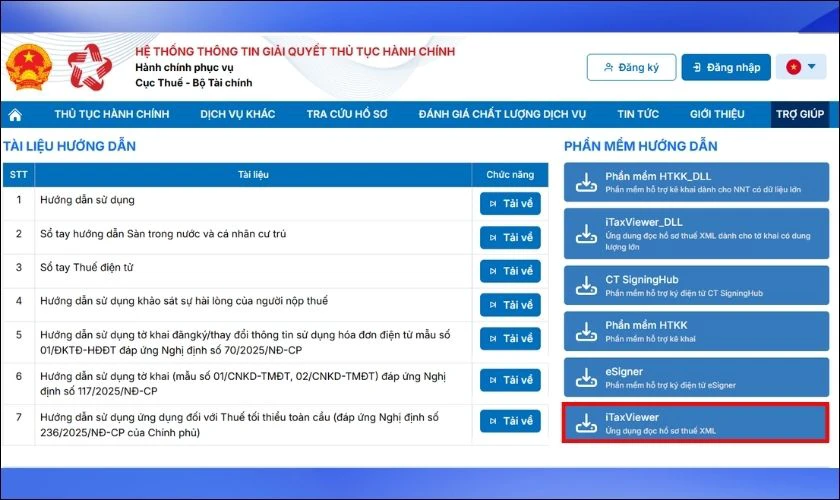Image resolution: width=840 pixels, height=500 pixels.
Task: Click the 'CT SigningHub' title text
Action: click(x=642, y=280)
